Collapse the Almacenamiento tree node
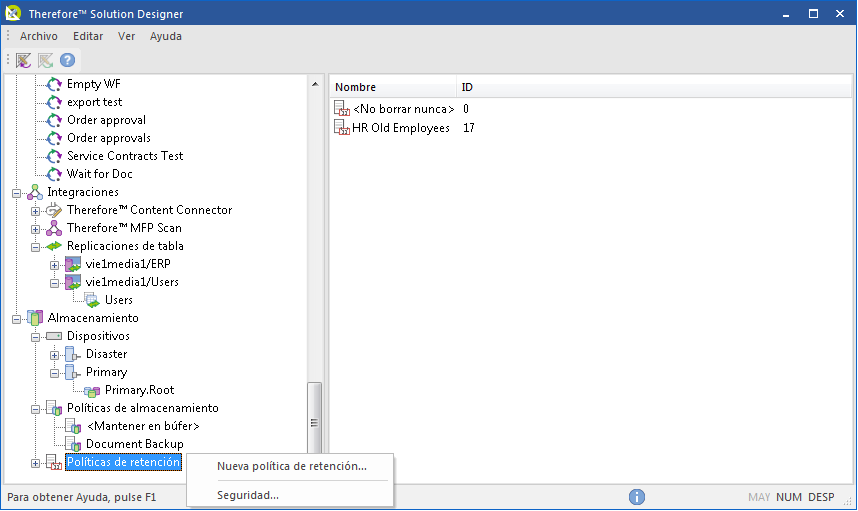The width and height of the screenshot is (858, 511). pos(16,319)
